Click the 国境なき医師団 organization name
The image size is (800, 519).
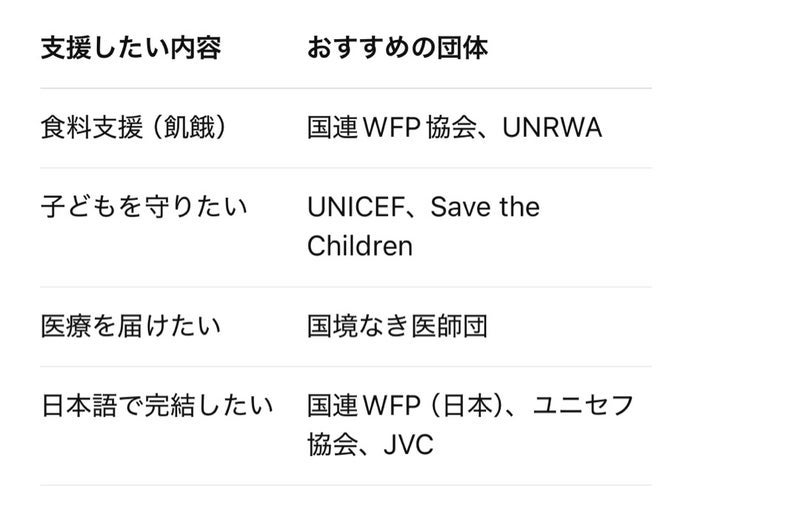(x=397, y=327)
